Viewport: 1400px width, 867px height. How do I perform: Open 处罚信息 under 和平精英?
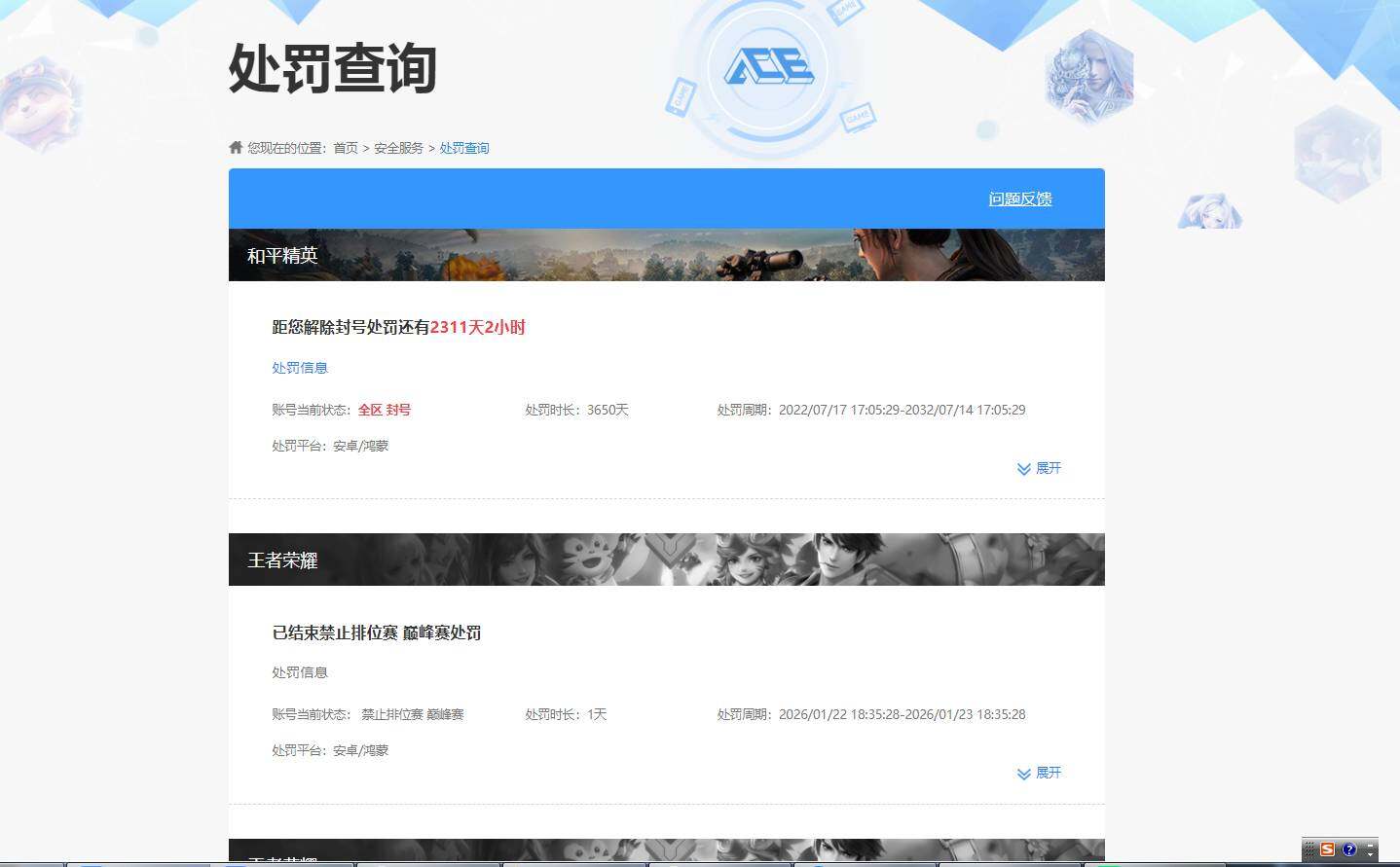tap(299, 367)
